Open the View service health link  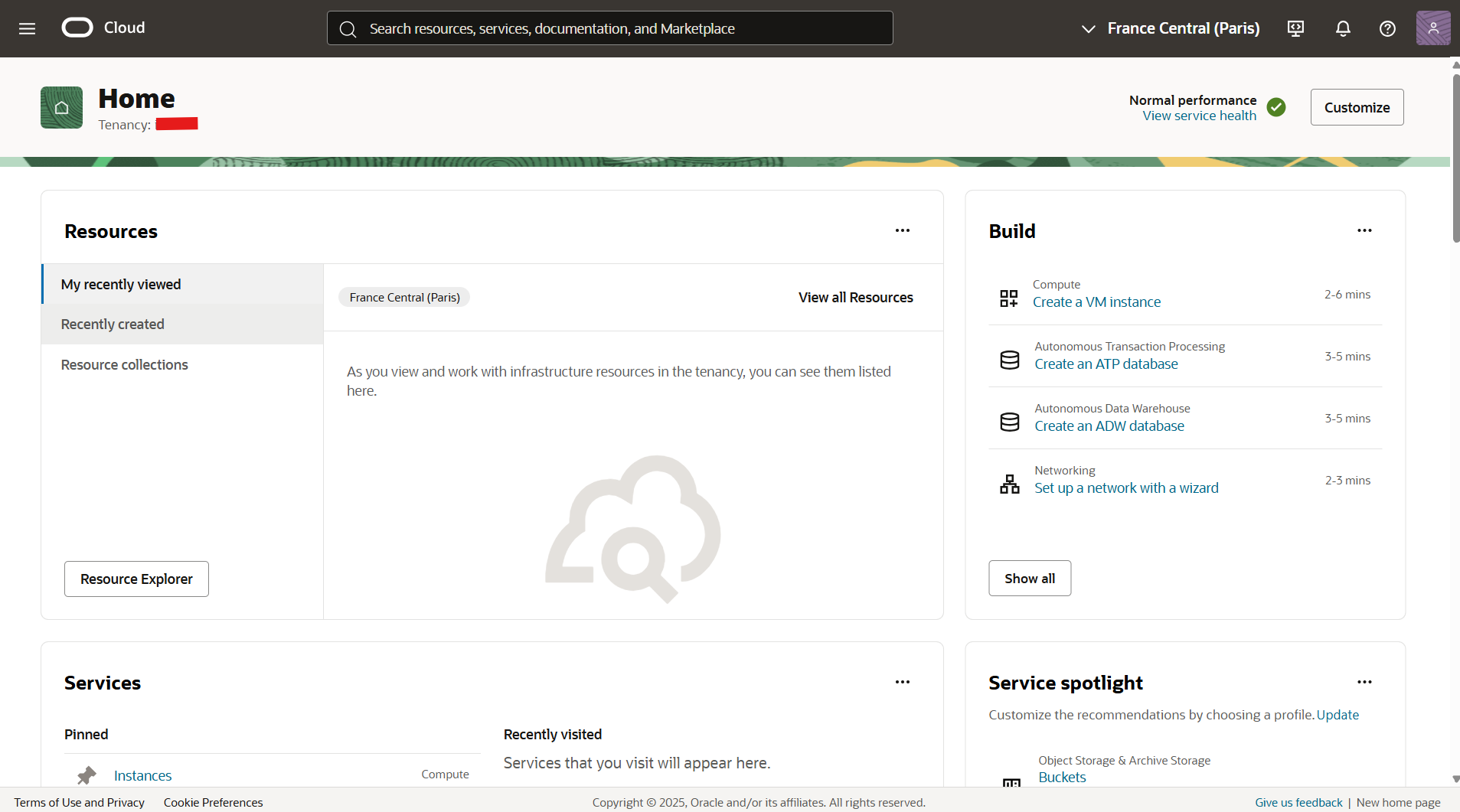(1199, 116)
